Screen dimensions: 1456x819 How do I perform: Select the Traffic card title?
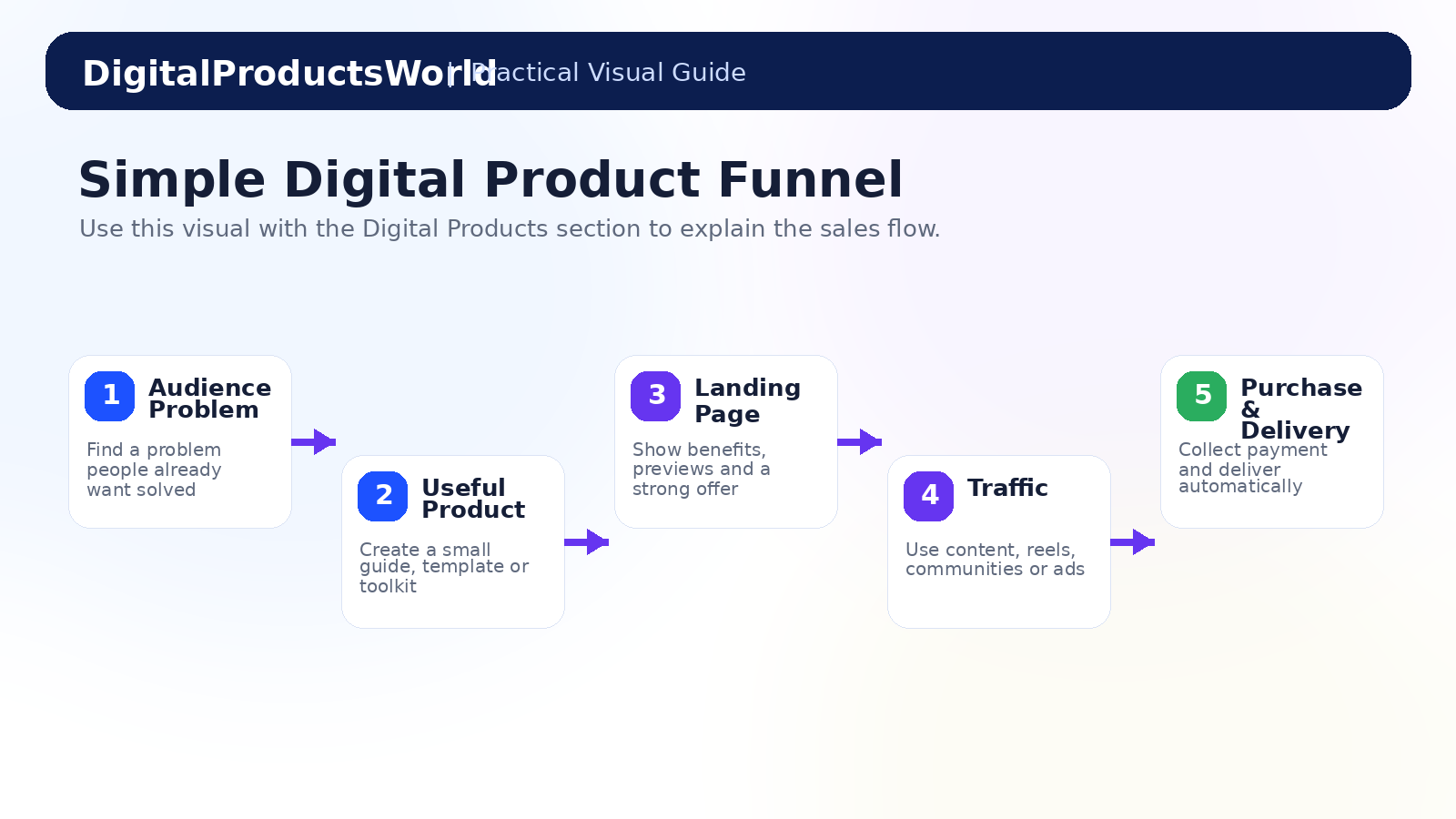coord(1007,488)
